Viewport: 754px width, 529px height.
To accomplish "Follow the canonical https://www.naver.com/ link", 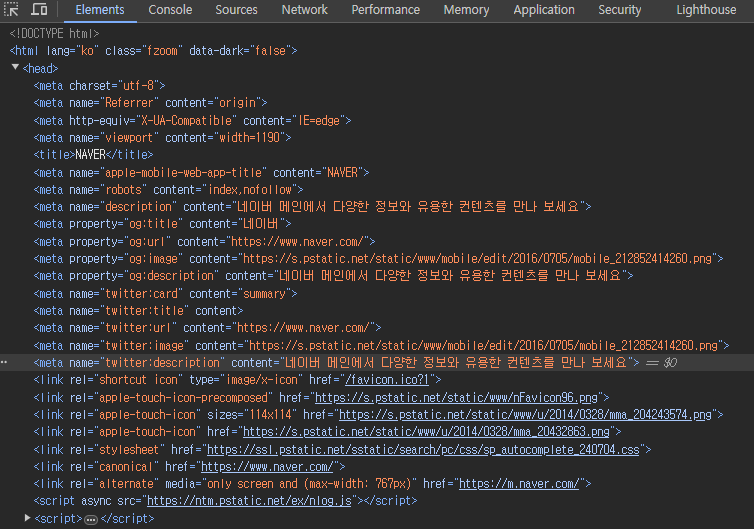I will [x=267, y=466].
